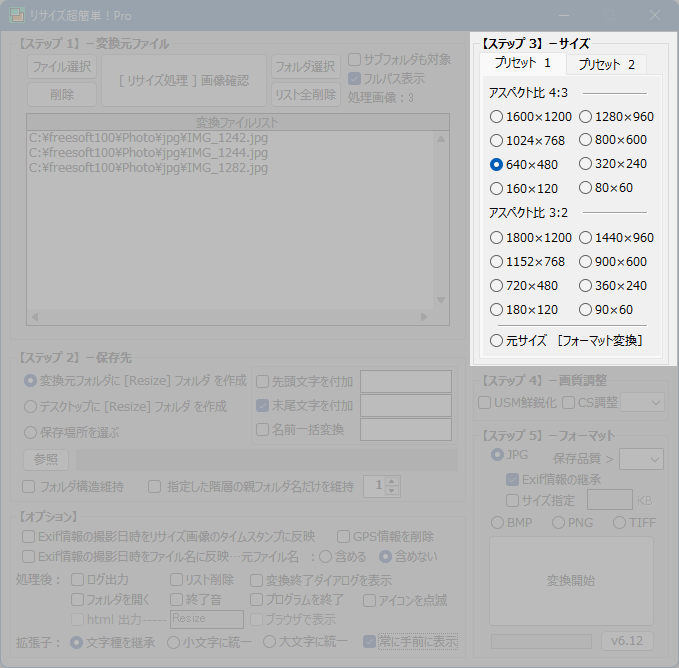
Task: Open the CS調整 dropdown
Action: tap(642, 402)
